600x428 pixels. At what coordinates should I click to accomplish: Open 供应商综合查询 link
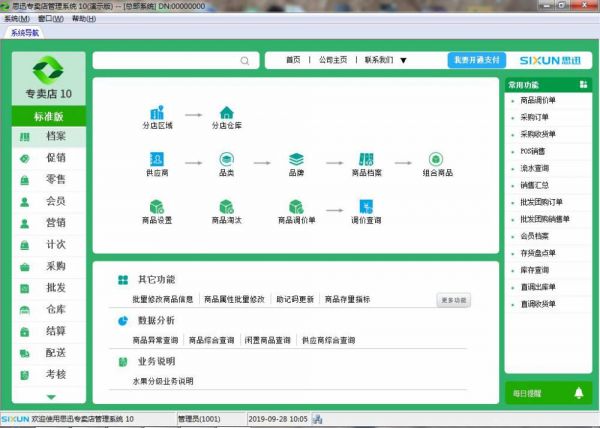click(329, 340)
